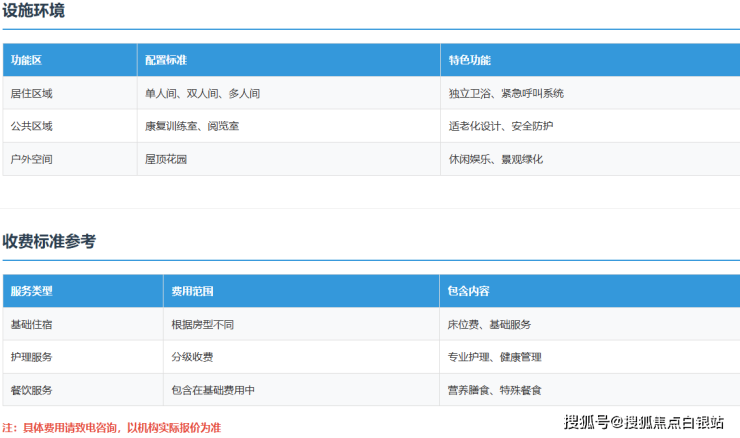Click the 收费标准参考 section heading
The height and width of the screenshot is (438, 740).
click(49, 241)
